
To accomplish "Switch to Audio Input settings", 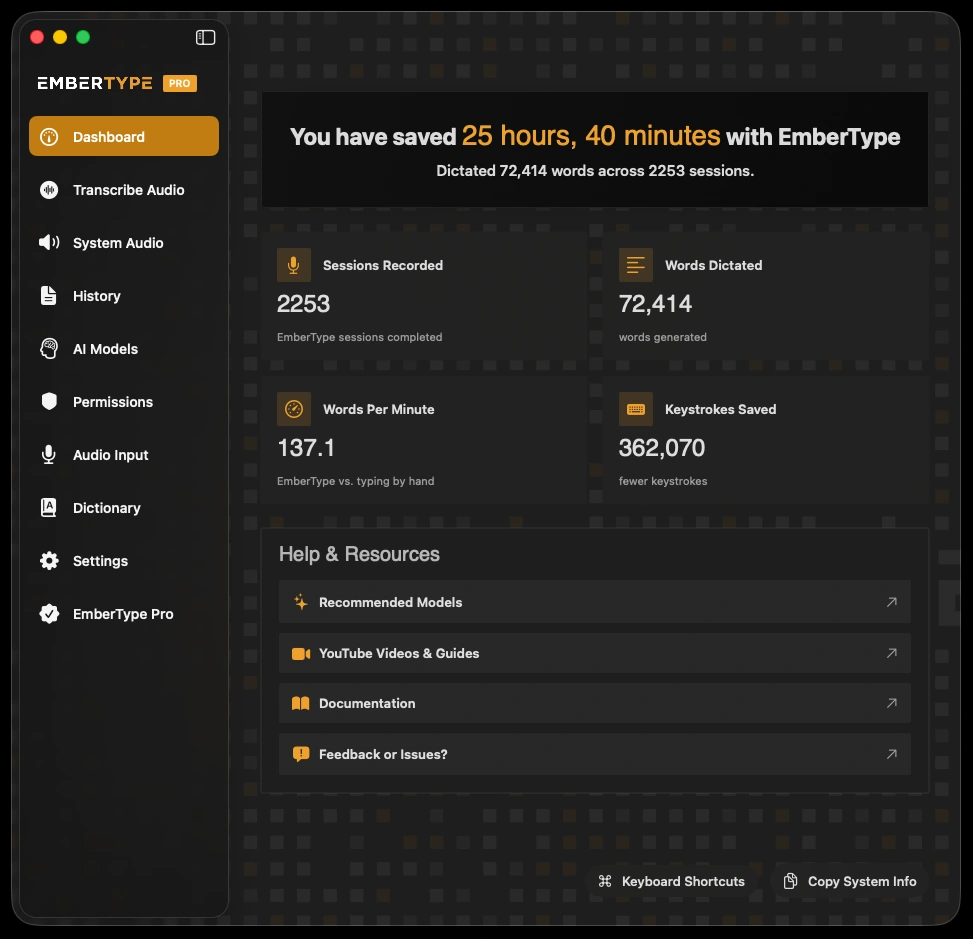I will coord(124,455).
